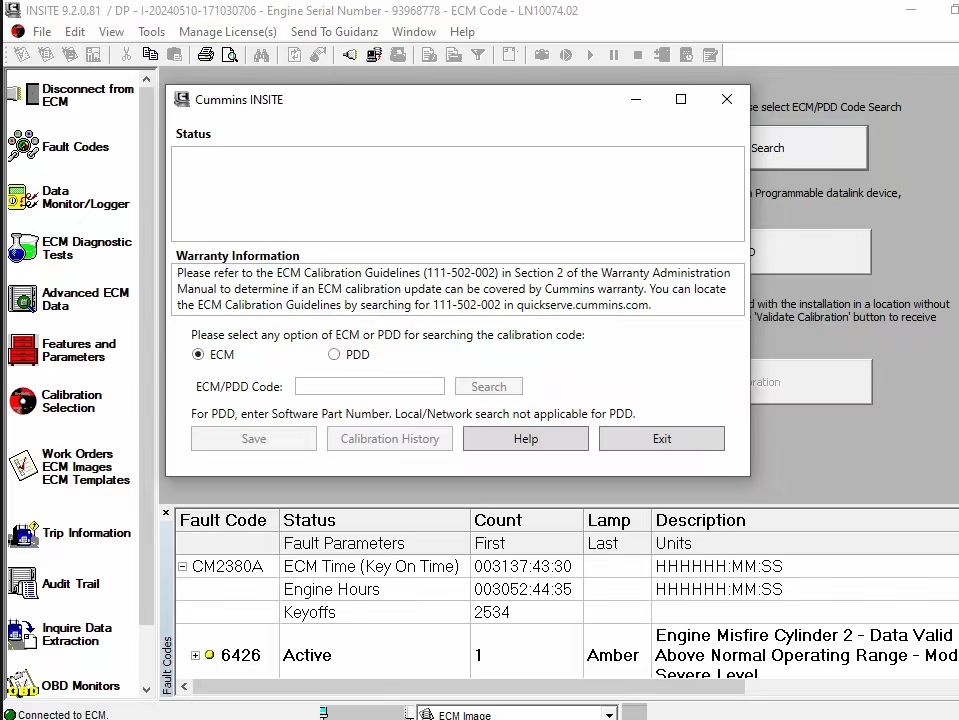Click the binoculars Find toolbar icon
This screenshot has width=959, height=720.
261,55
